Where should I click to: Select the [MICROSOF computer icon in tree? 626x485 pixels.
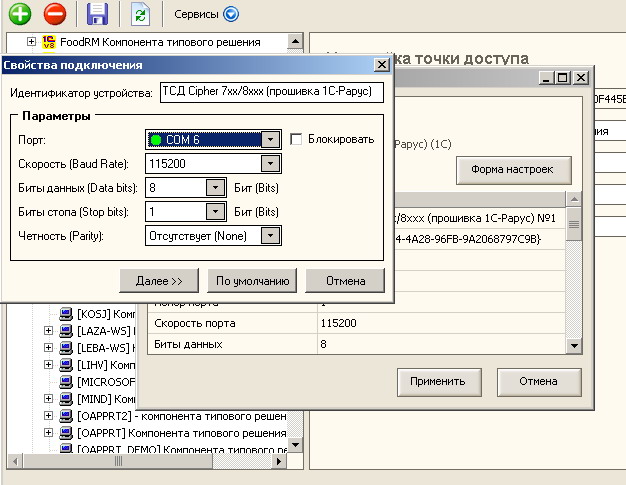tap(66, 381)
